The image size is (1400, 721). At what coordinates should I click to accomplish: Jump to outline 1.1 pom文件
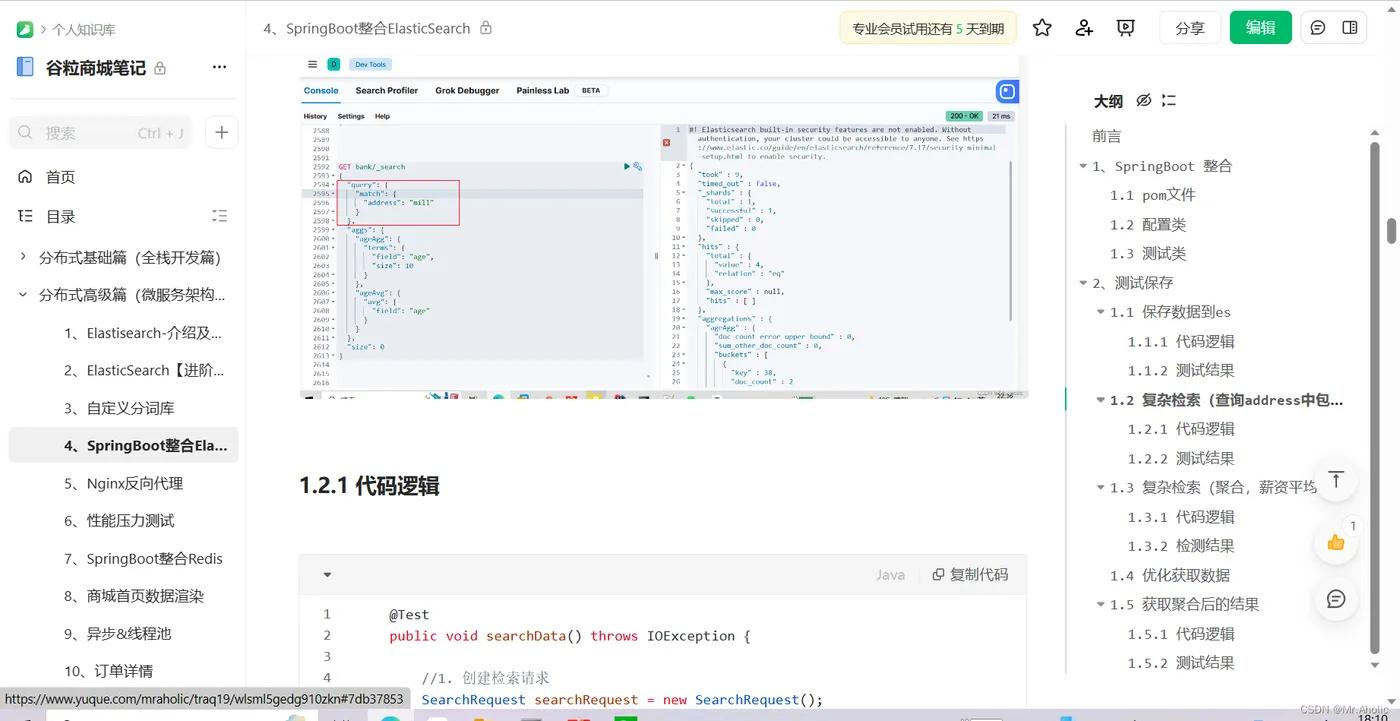pos(1153,195)
